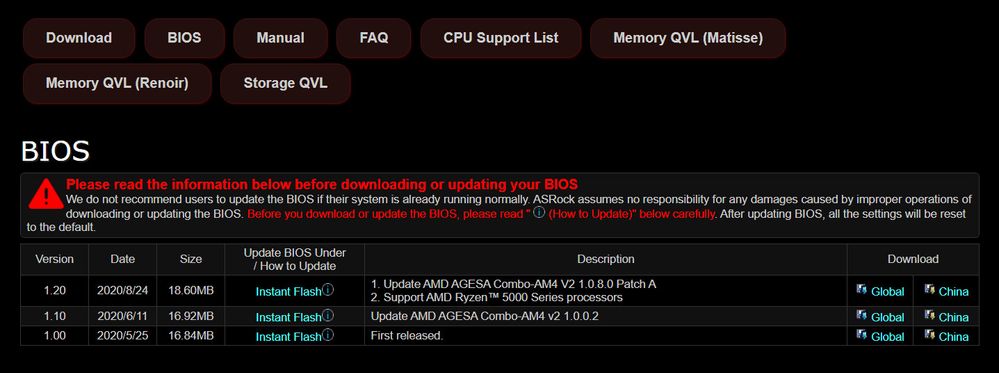Click the info icon beside version 1.00 Instant Flash

coord(327,335)
